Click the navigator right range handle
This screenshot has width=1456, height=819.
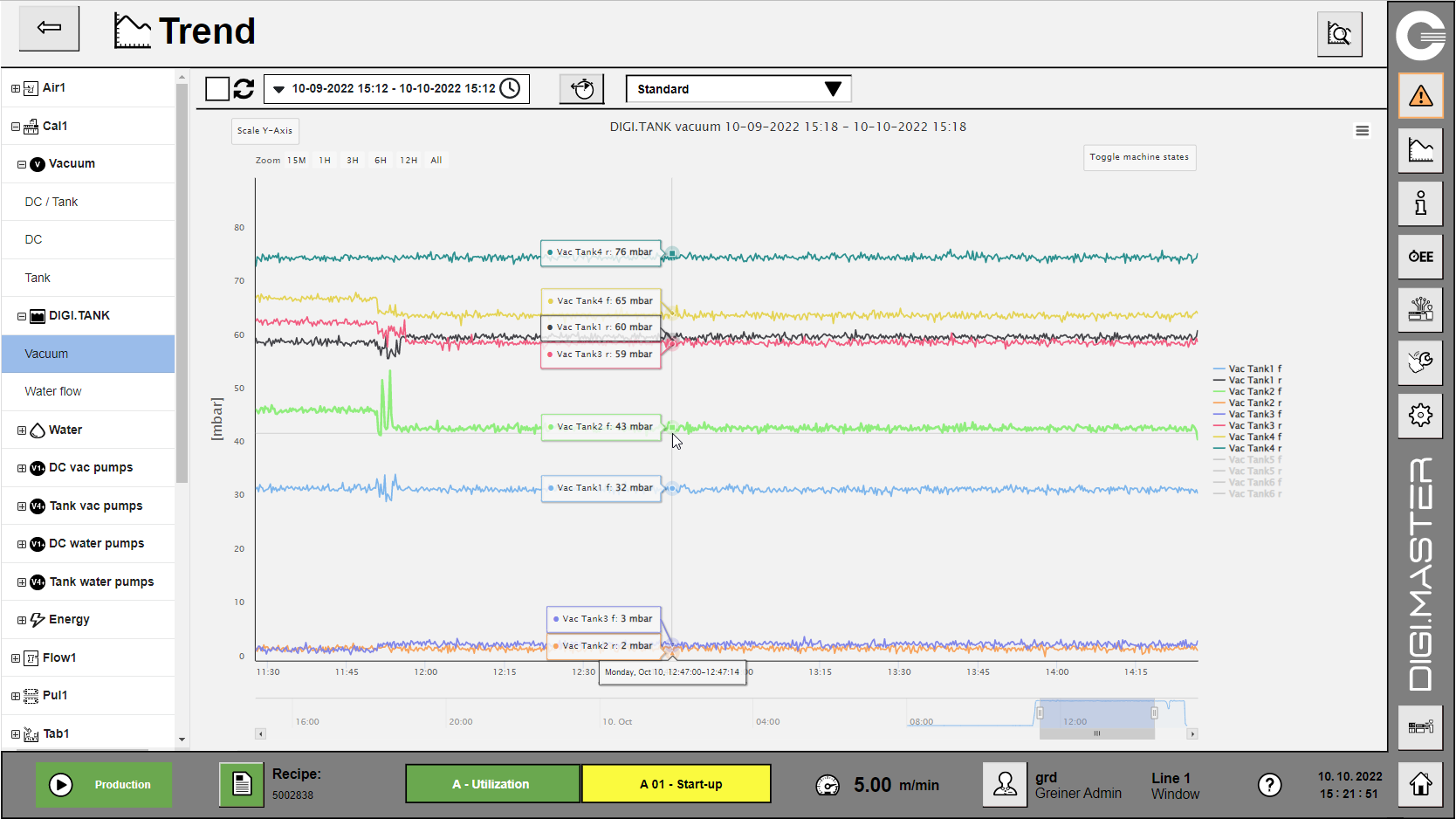coord(1154,713)
